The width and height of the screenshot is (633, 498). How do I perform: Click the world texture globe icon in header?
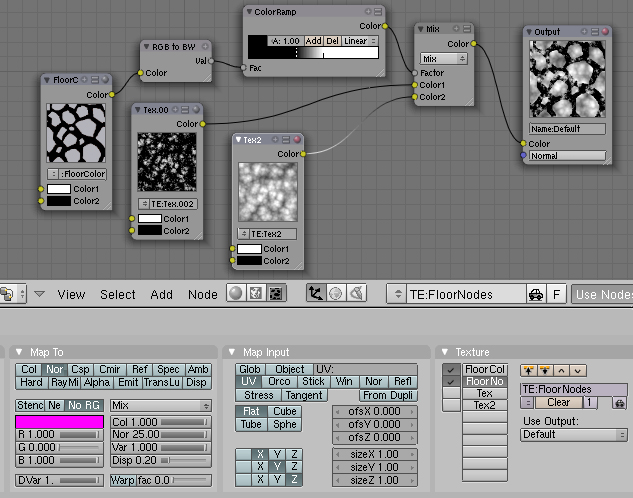tap(336, 293)
